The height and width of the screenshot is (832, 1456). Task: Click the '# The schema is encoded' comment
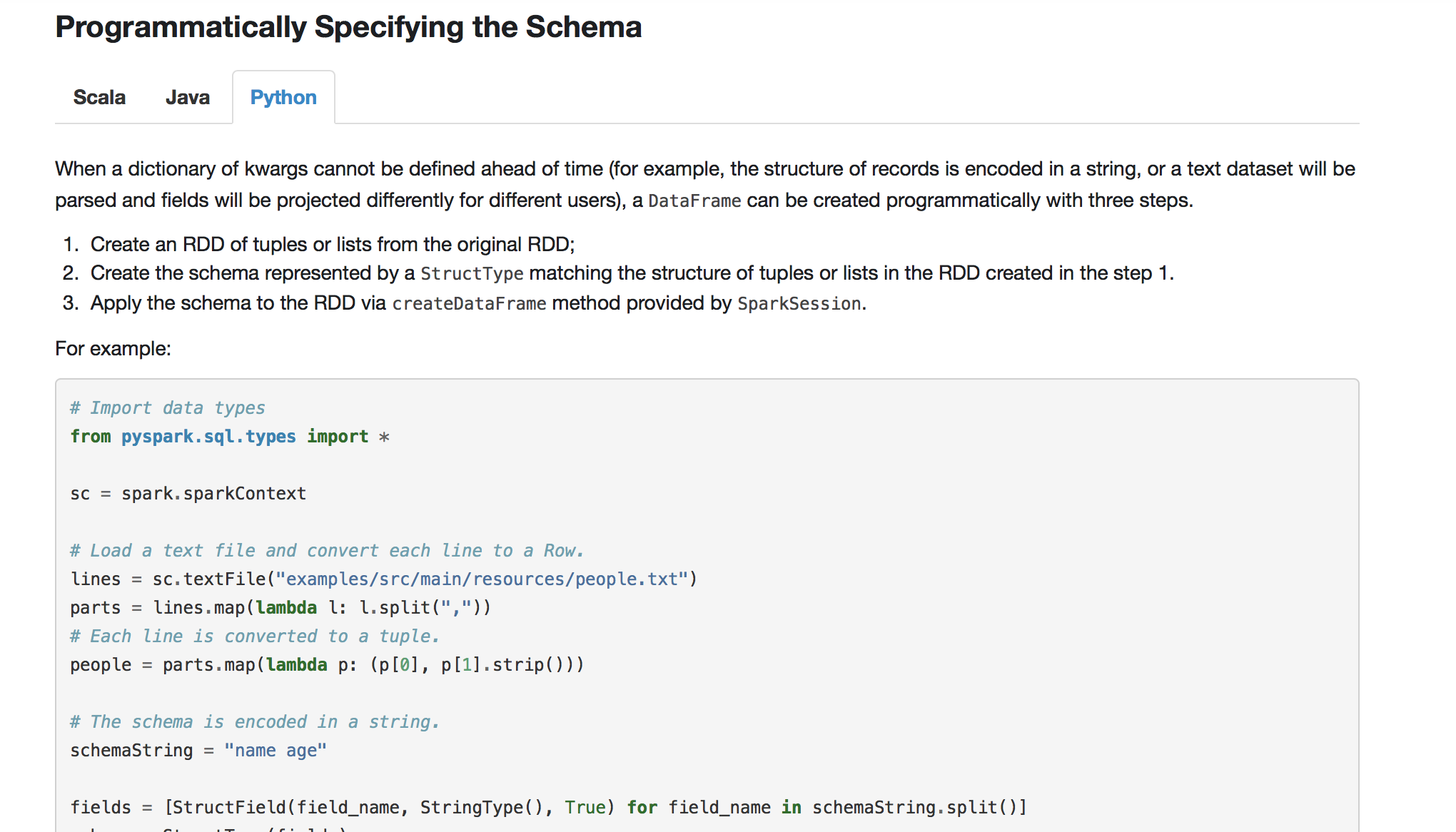pos(254,722)
